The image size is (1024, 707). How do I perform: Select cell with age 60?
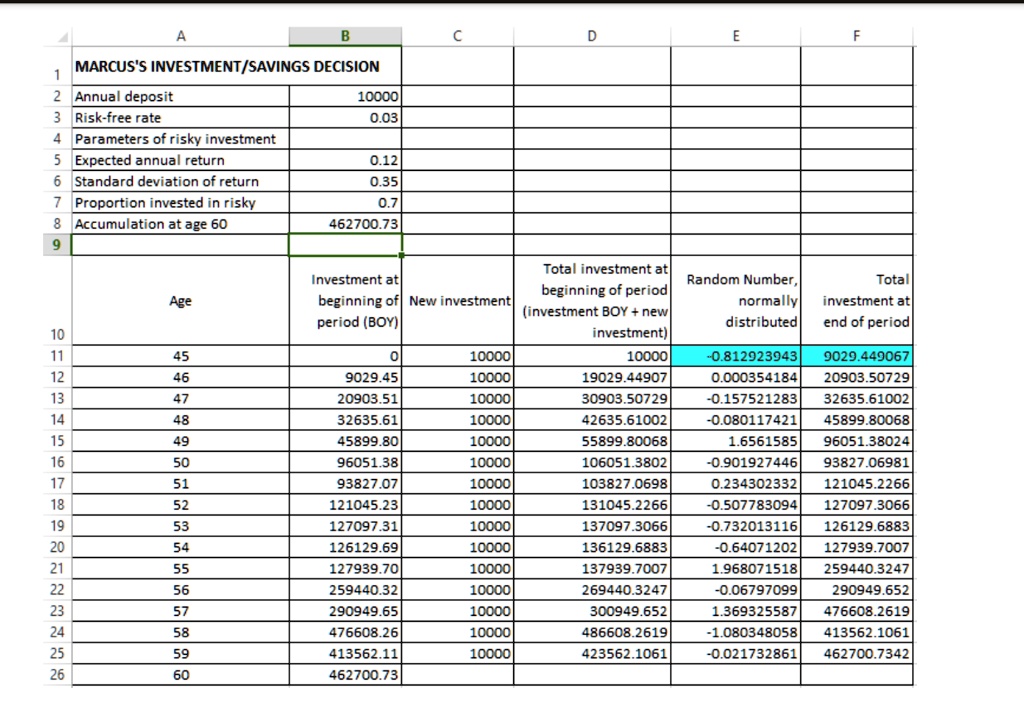pyautogui.click(x=180, y=675)
